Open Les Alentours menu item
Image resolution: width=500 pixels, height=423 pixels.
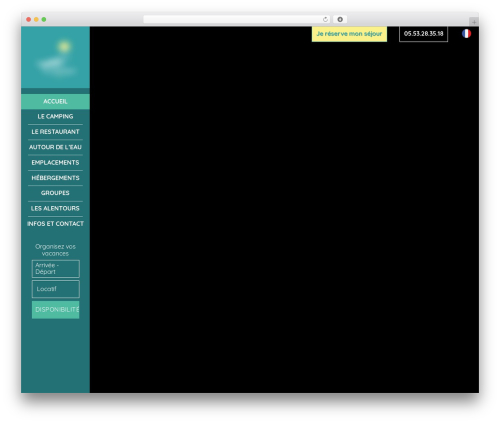pos(55,208)
